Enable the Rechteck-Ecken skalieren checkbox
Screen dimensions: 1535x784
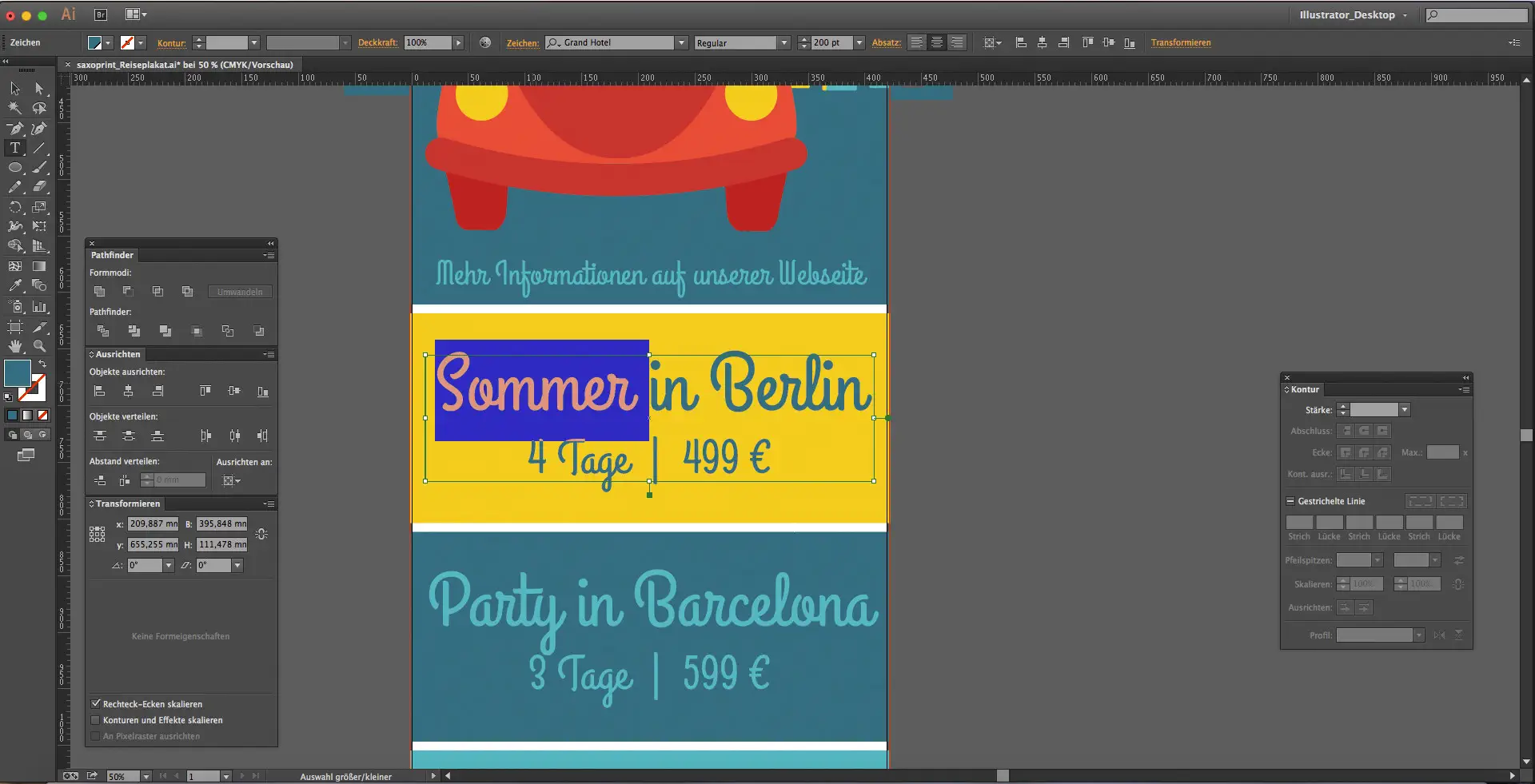tap(97, 703)
